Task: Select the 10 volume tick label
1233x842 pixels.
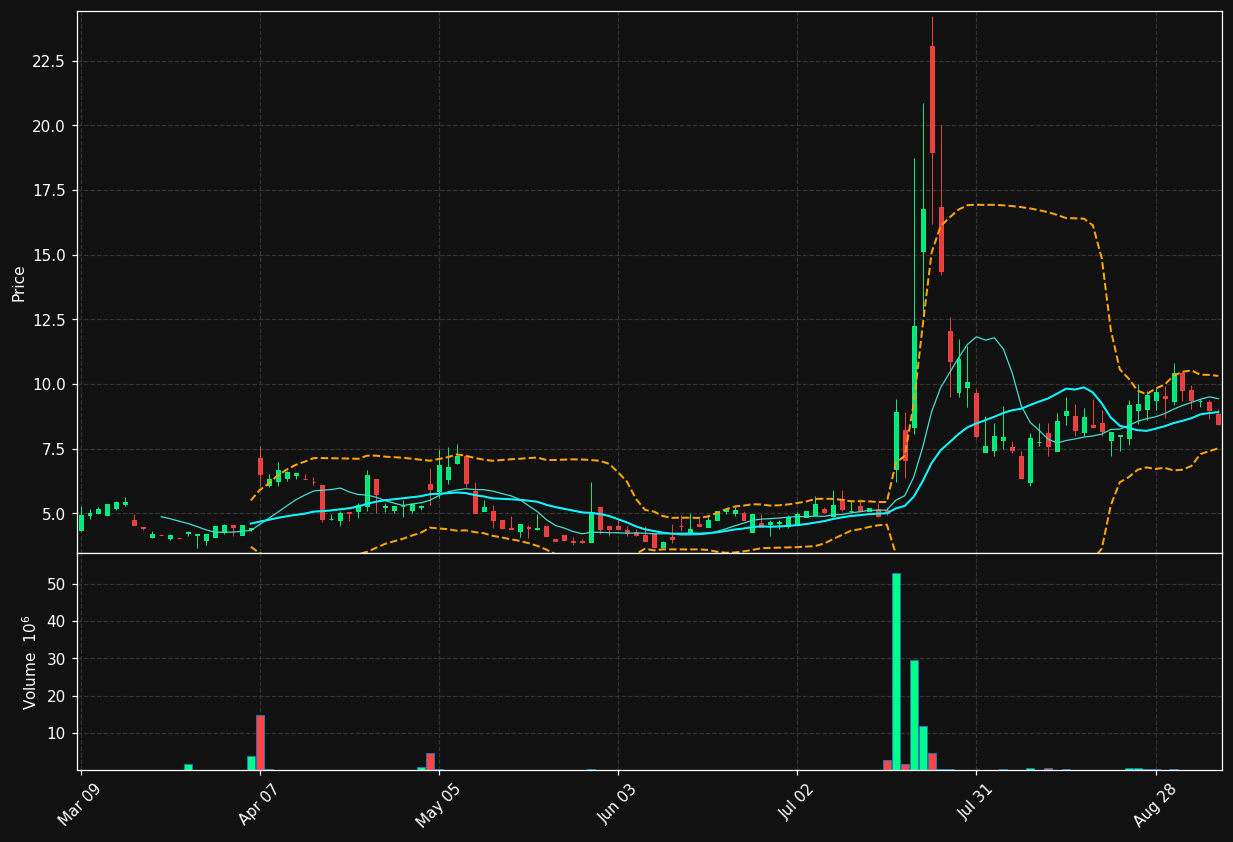Action: coord(56,734)
